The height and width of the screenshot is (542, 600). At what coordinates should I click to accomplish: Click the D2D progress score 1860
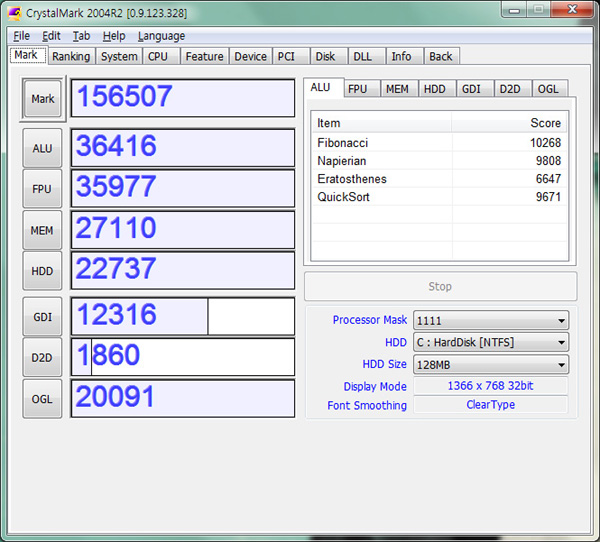point(183,357)
